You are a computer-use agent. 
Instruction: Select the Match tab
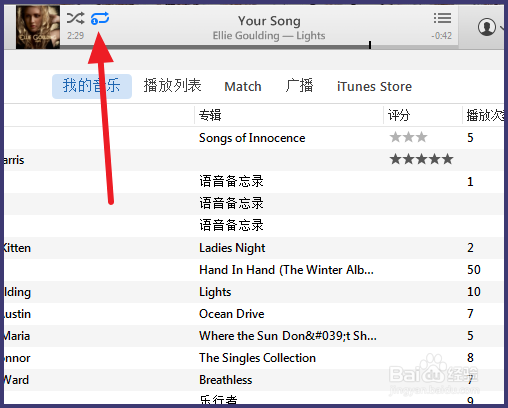tap(243, 87)
